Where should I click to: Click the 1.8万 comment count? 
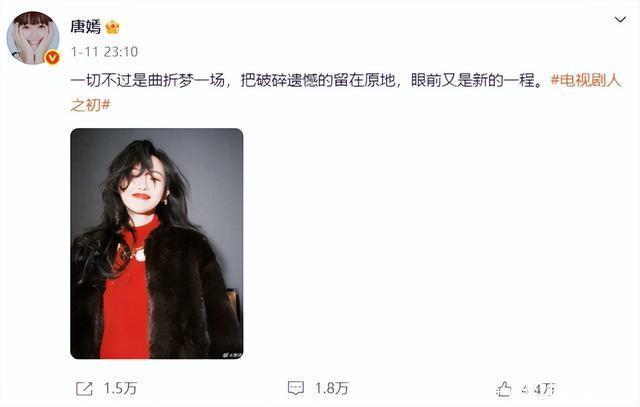[331, 388]
